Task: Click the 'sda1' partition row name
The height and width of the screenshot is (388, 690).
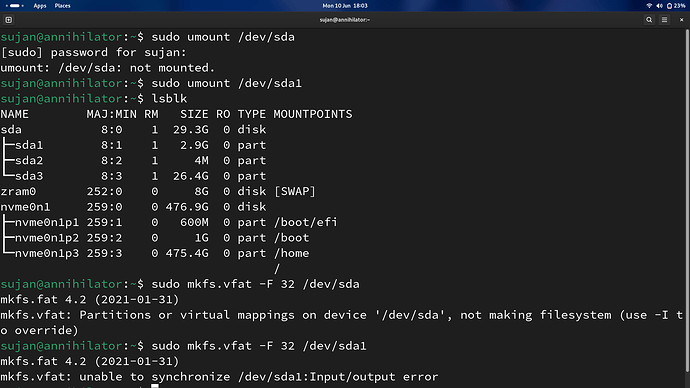Action: [29, 145]
